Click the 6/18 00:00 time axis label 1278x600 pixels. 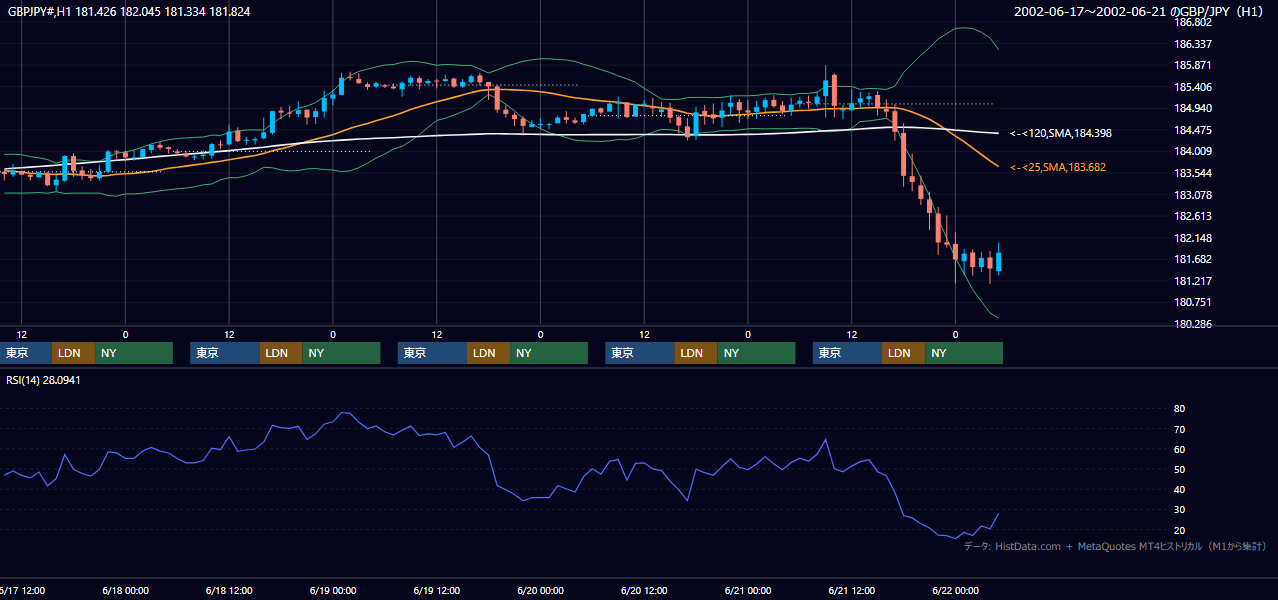[125, 590]
